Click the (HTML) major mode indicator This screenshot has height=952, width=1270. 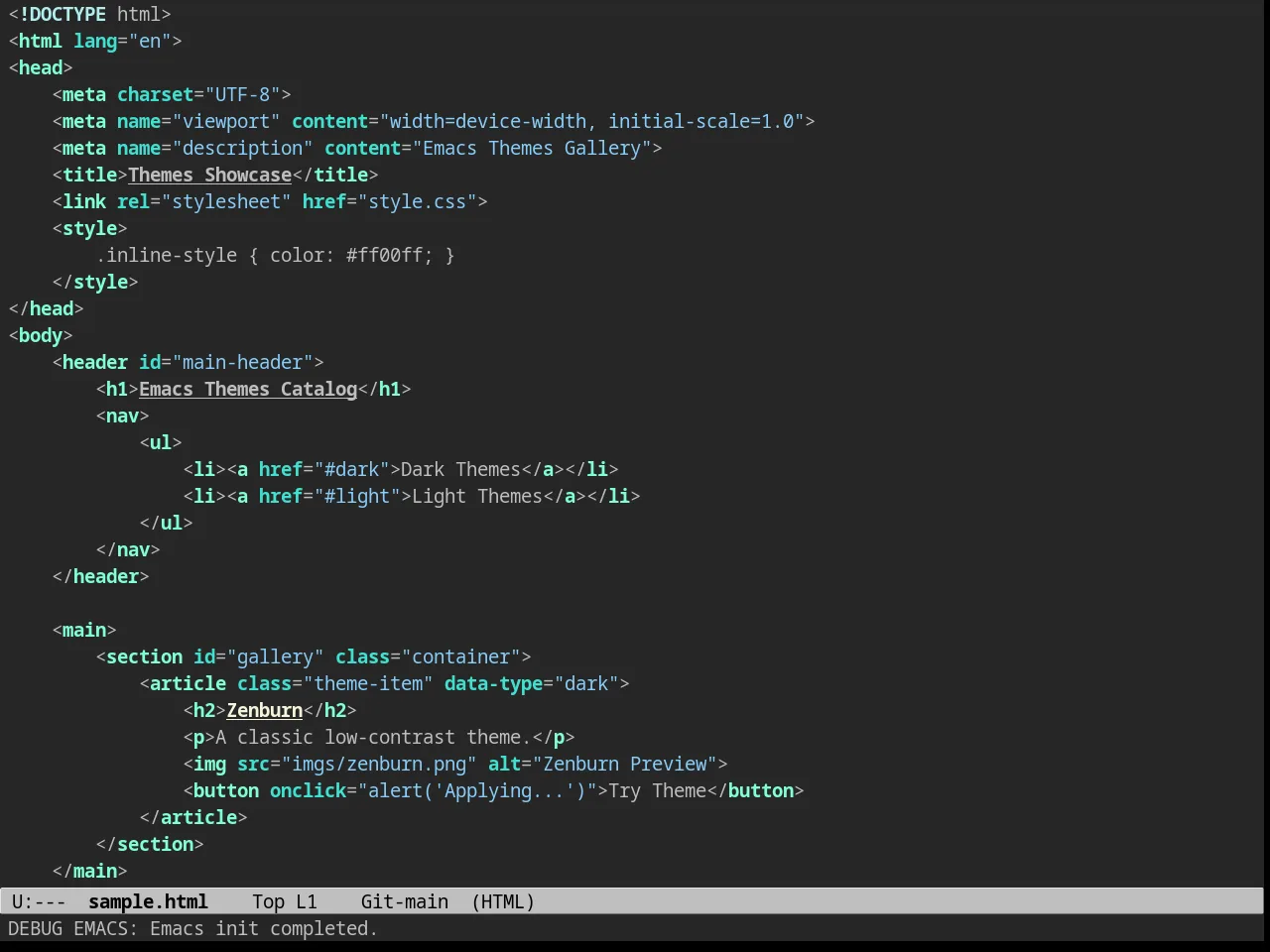[x=503, y=901]
